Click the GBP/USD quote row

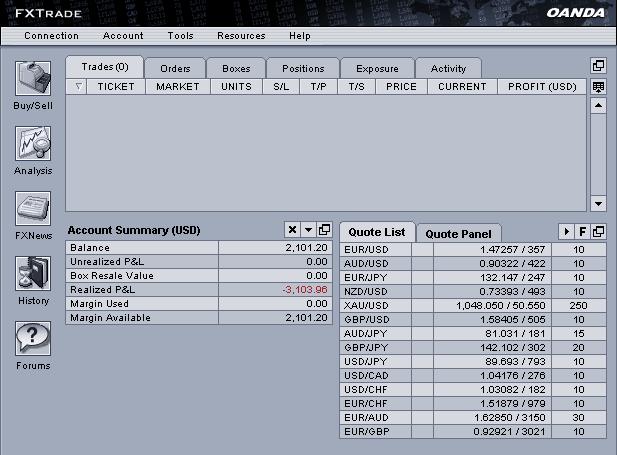(473, 320)
